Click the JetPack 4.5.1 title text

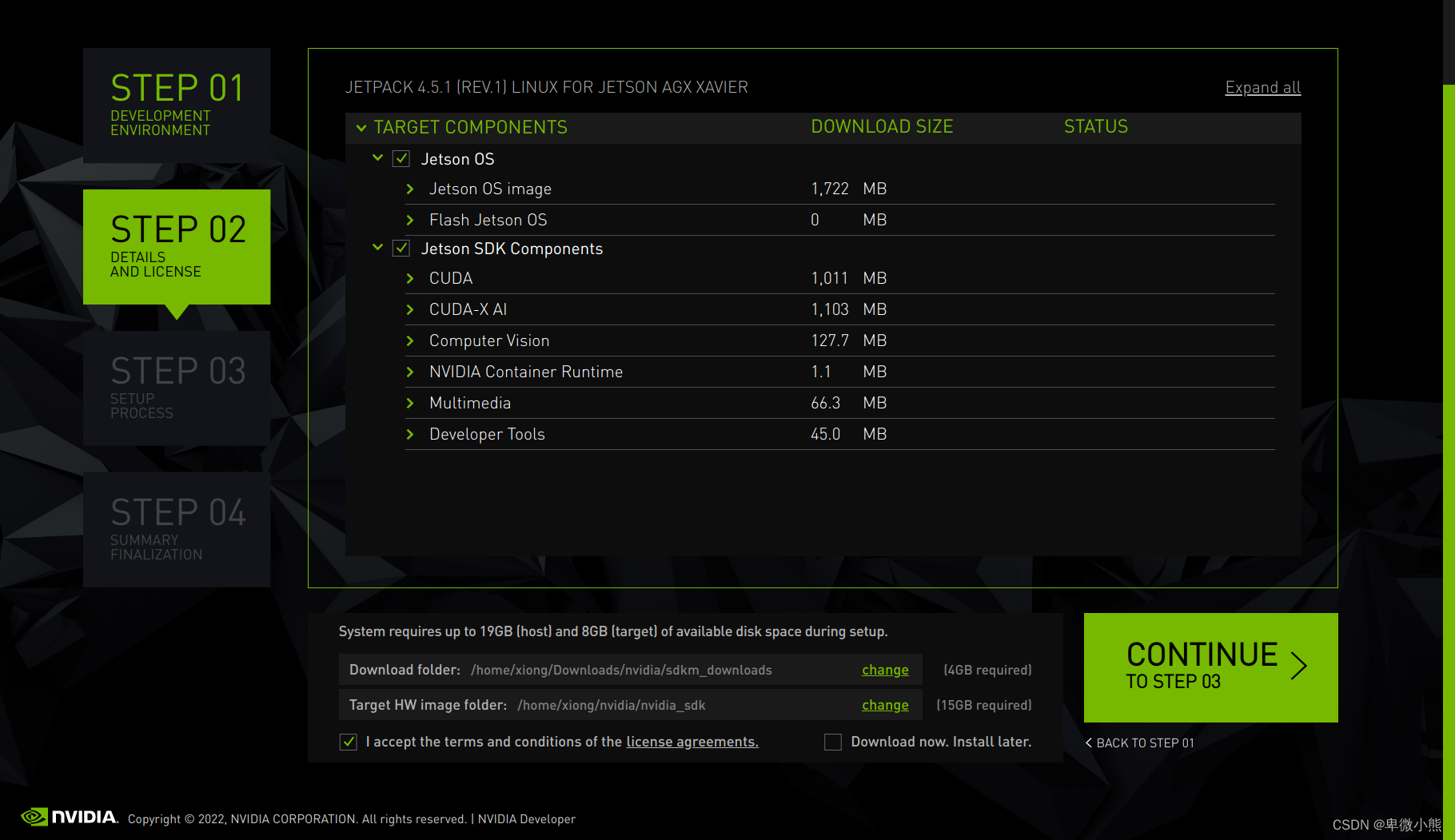(x=547, y=87)
